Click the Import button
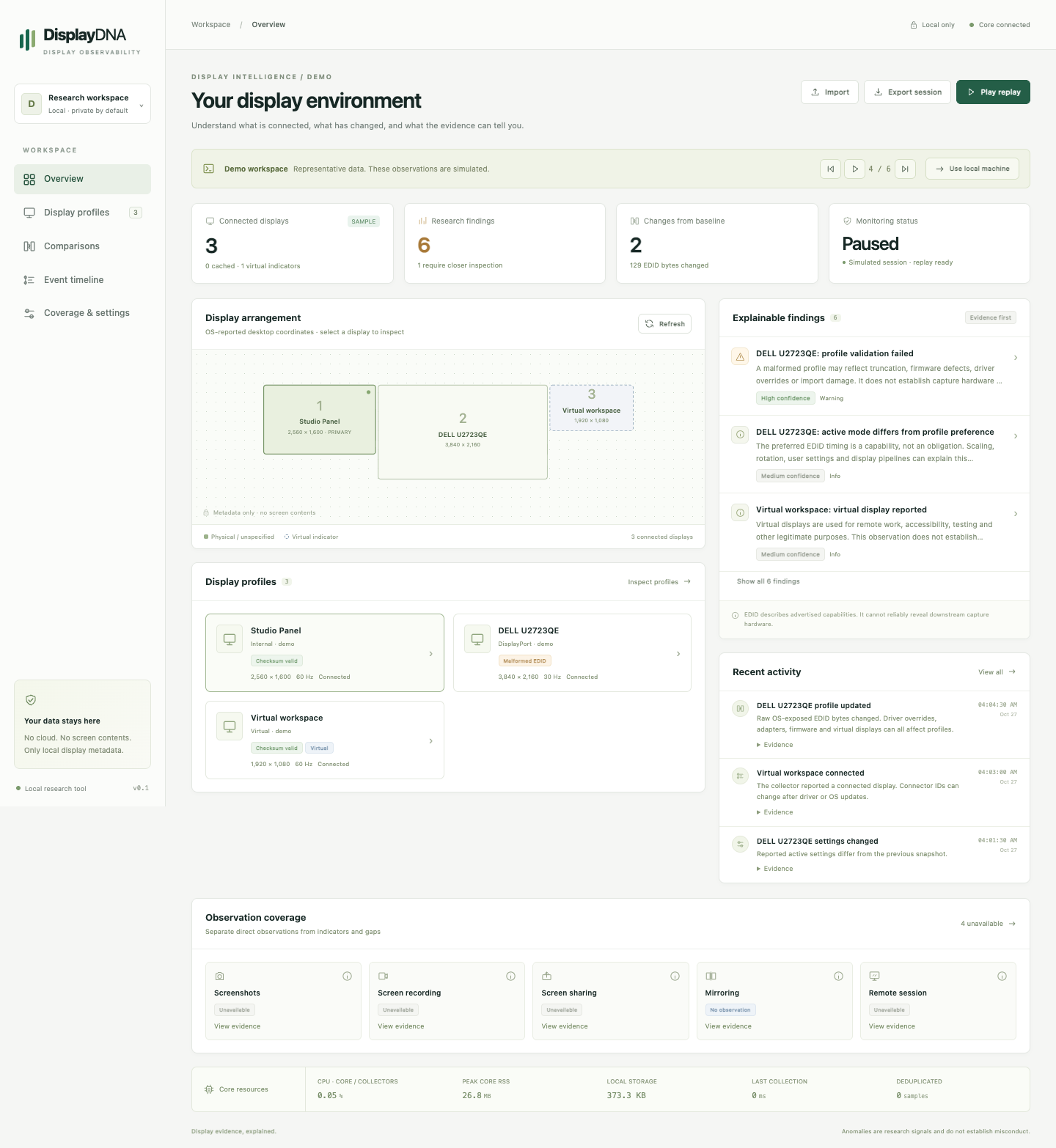1056x1148 pixels. 829,92
